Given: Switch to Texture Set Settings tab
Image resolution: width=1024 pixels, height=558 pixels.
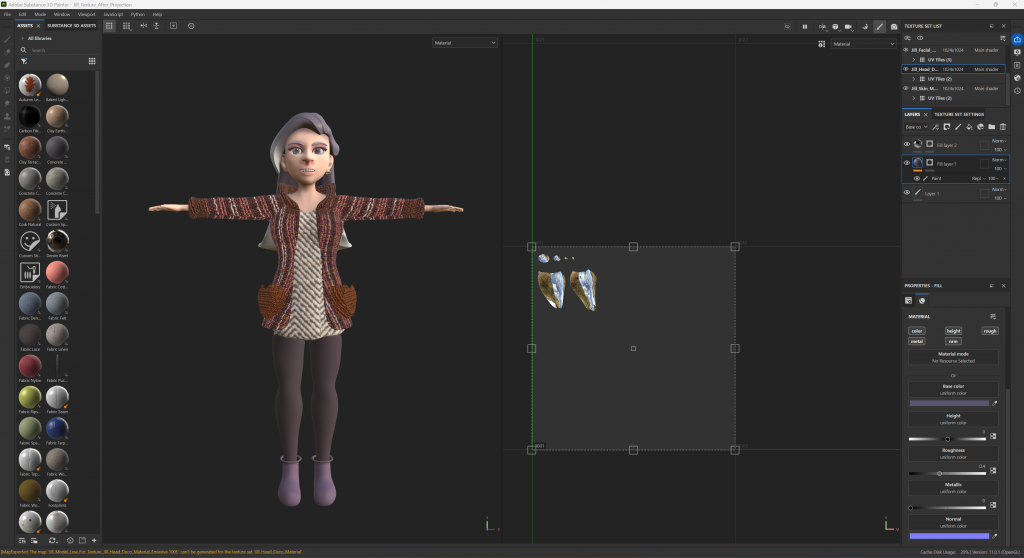Looking at the screenshot, I should pyautogui.click(x=959, y=114).
